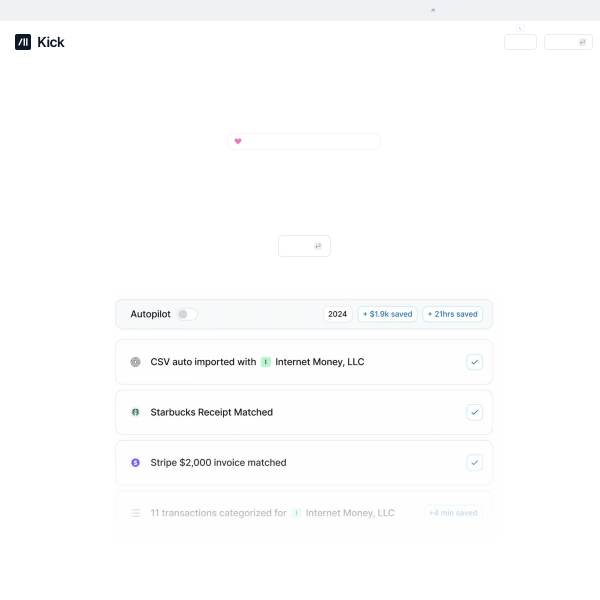The width and height of the screenshot is (600, 600).
Task: Check the Starbucks Receipt Matched checkbox
Action: point(474,412)
